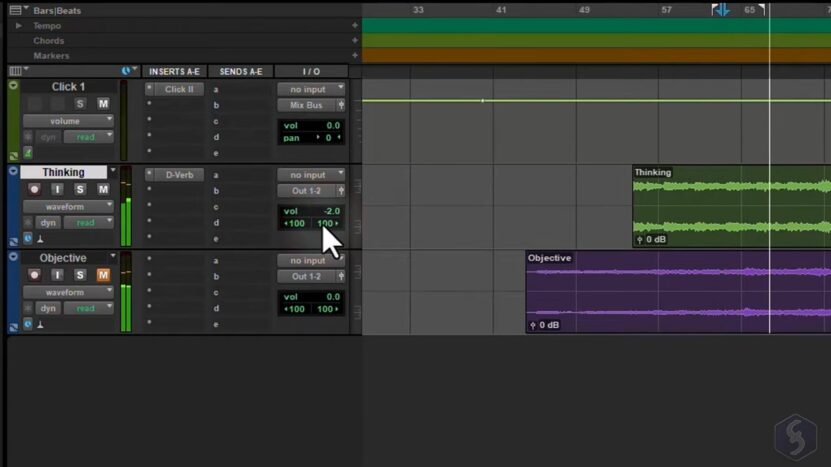Click the D-Verb insert bypass selector
The height and width of the screenshot is (467, 831).
tap(149, 174)
